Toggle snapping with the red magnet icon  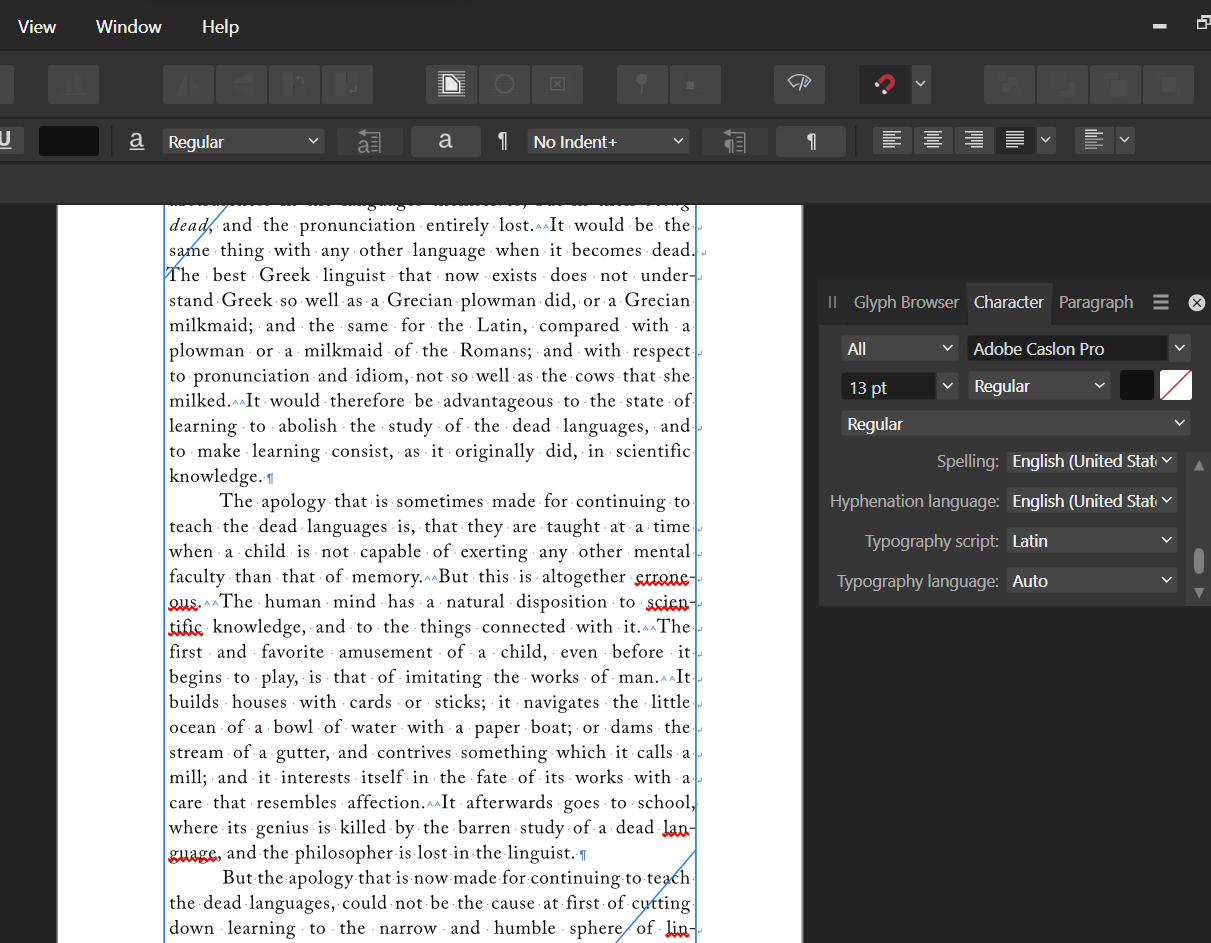(884, 85)
